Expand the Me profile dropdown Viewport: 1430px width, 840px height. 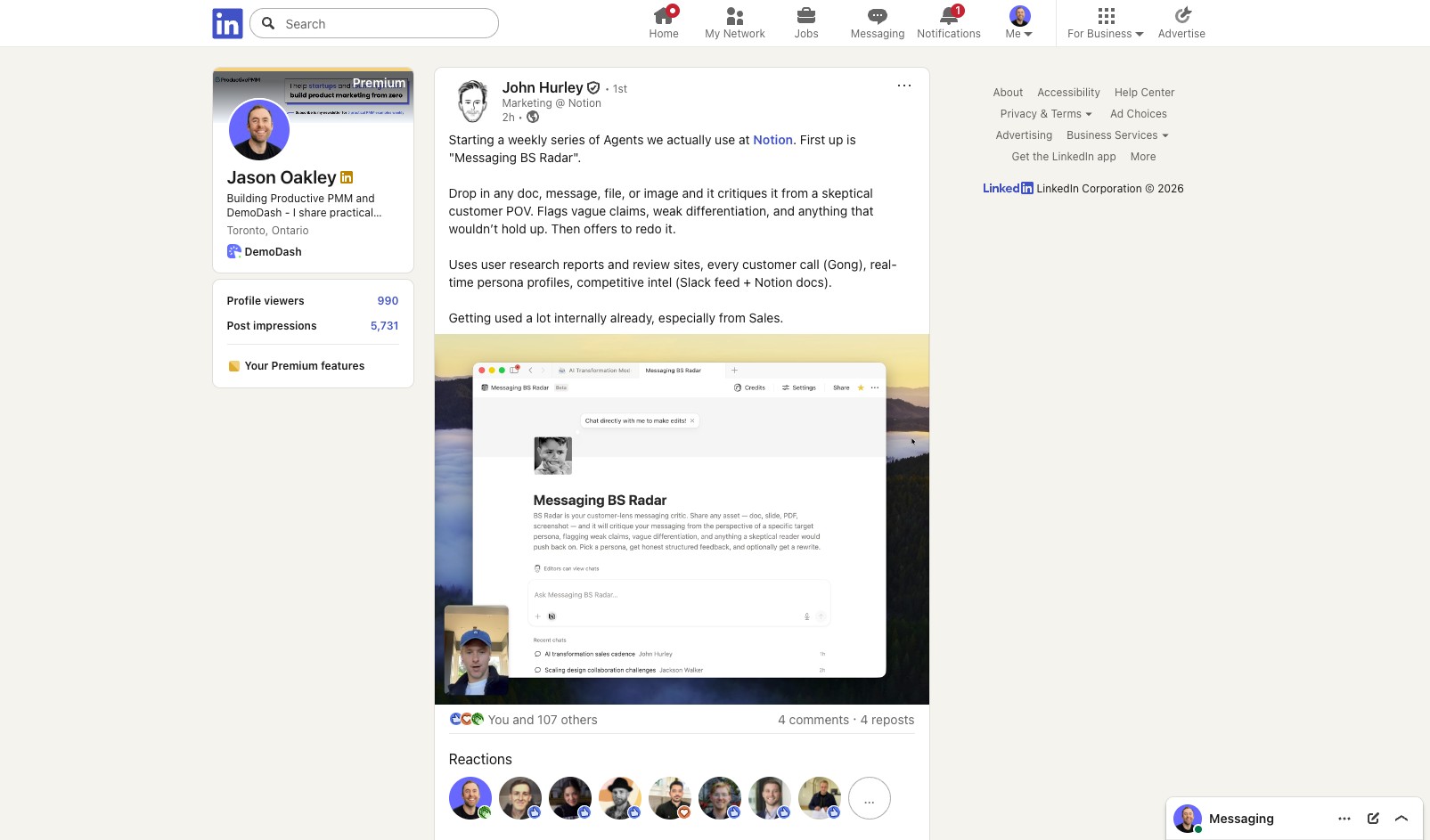click(x=1019, y=23)
